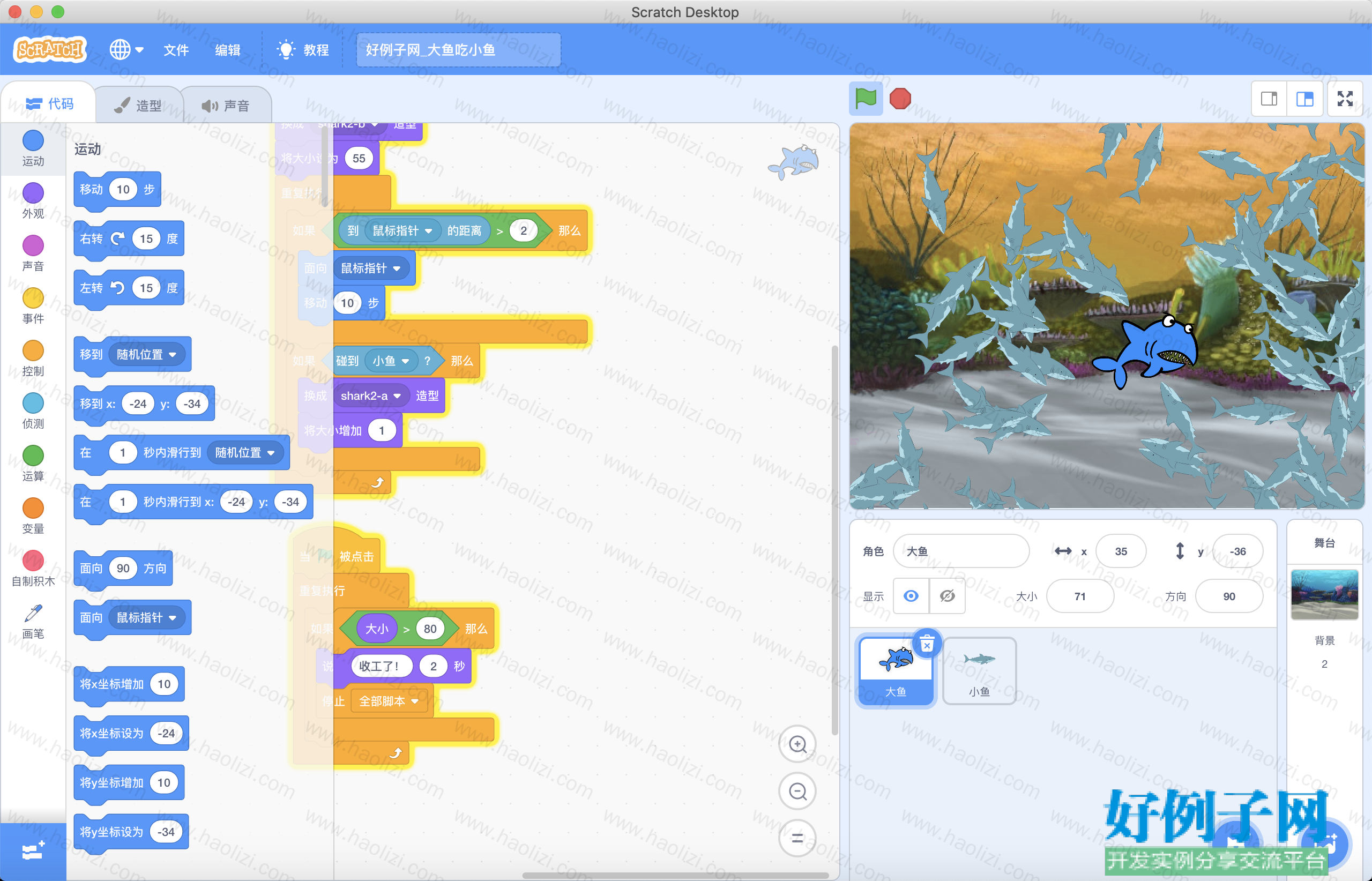Screen dimensions: 1372x881
Task: Click the 将y坐标设为 -34 block
Action: pos(130,831)
